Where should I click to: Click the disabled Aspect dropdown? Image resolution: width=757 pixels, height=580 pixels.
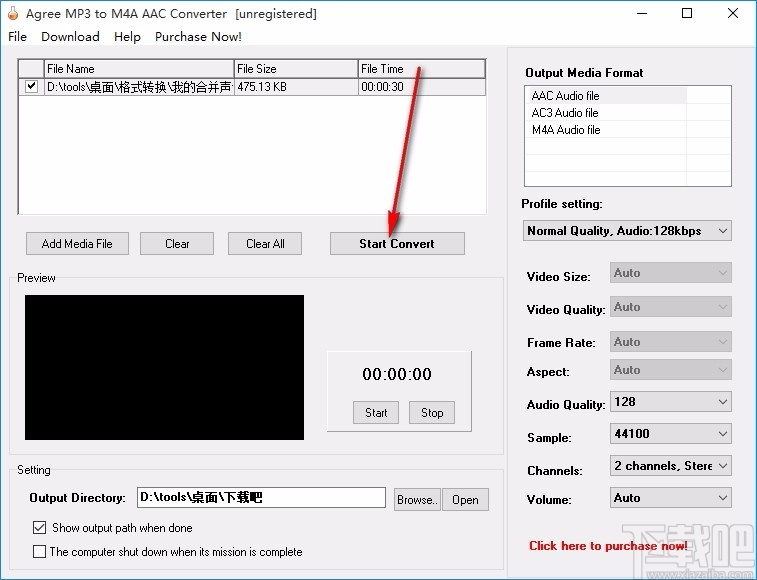pos(671,369)
